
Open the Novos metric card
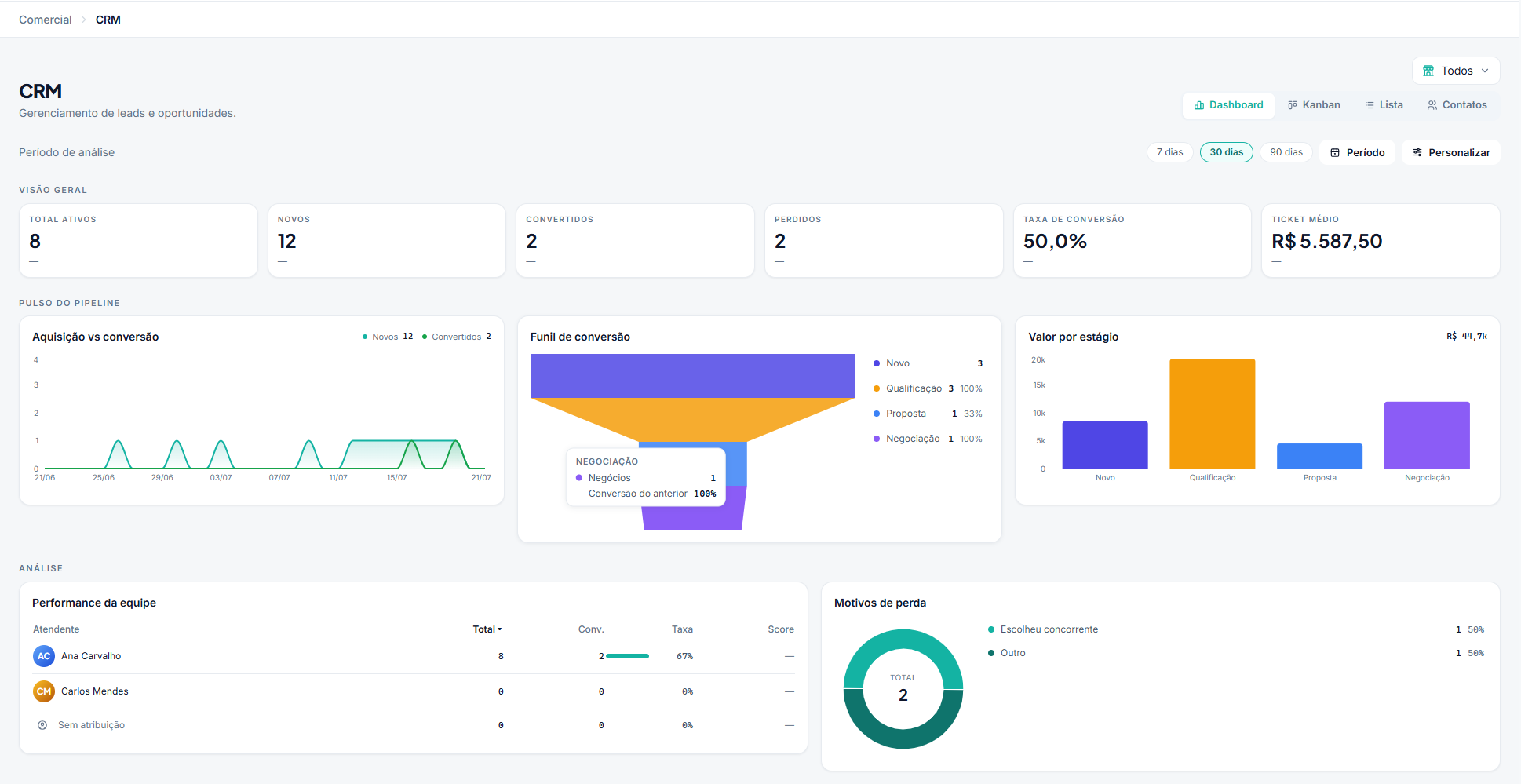pos(386,240)
